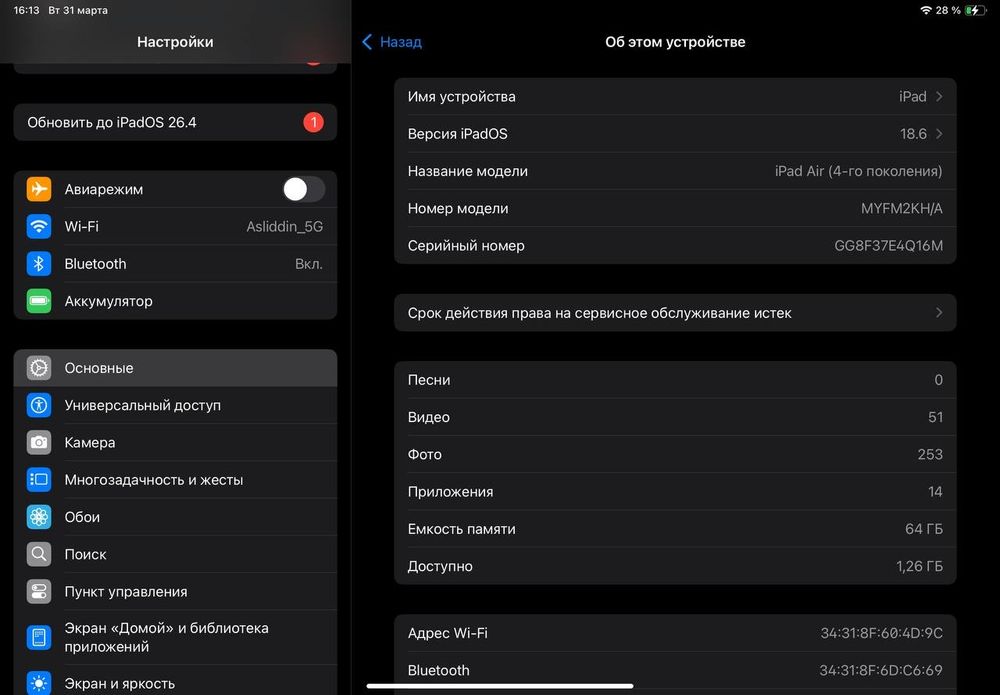
Task: Tap the Песни count row
Action: pyautogui.click(x=675, y=380)
